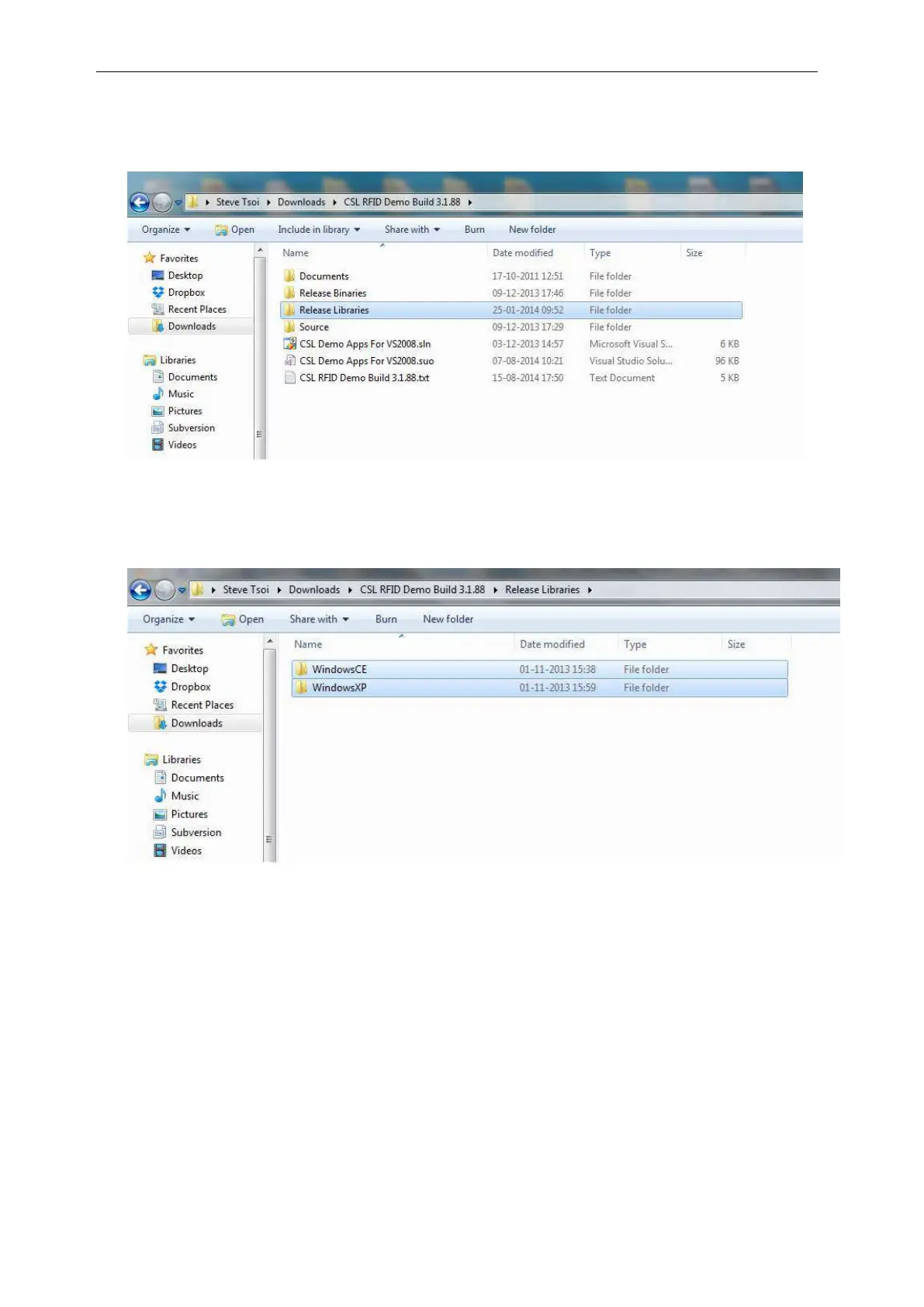Select 'Downloads' breadcrumb in top window address bar
Screen dimensions: 924x1307
coord(301,203)
